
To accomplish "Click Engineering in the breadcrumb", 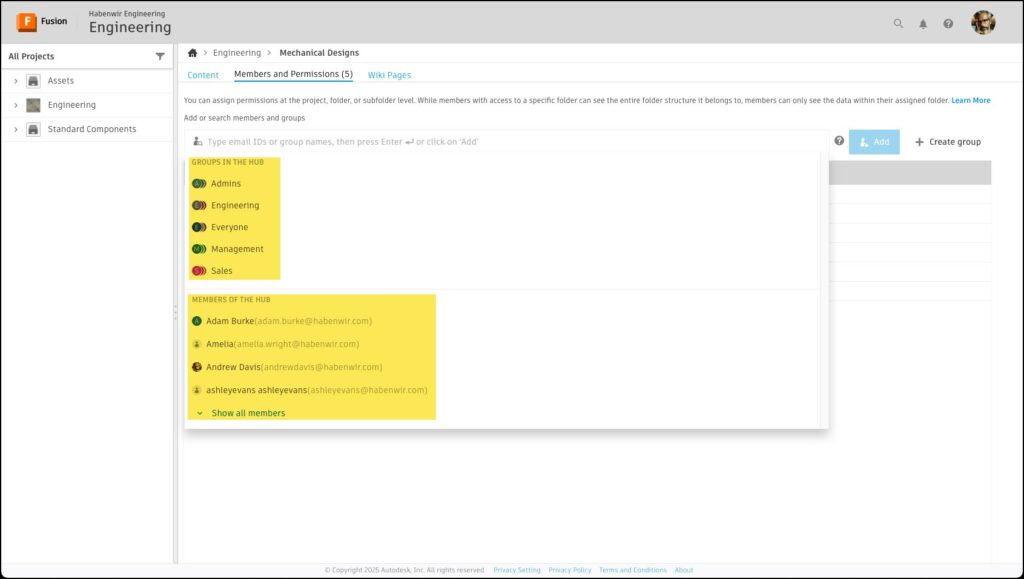I will point(236,53).
